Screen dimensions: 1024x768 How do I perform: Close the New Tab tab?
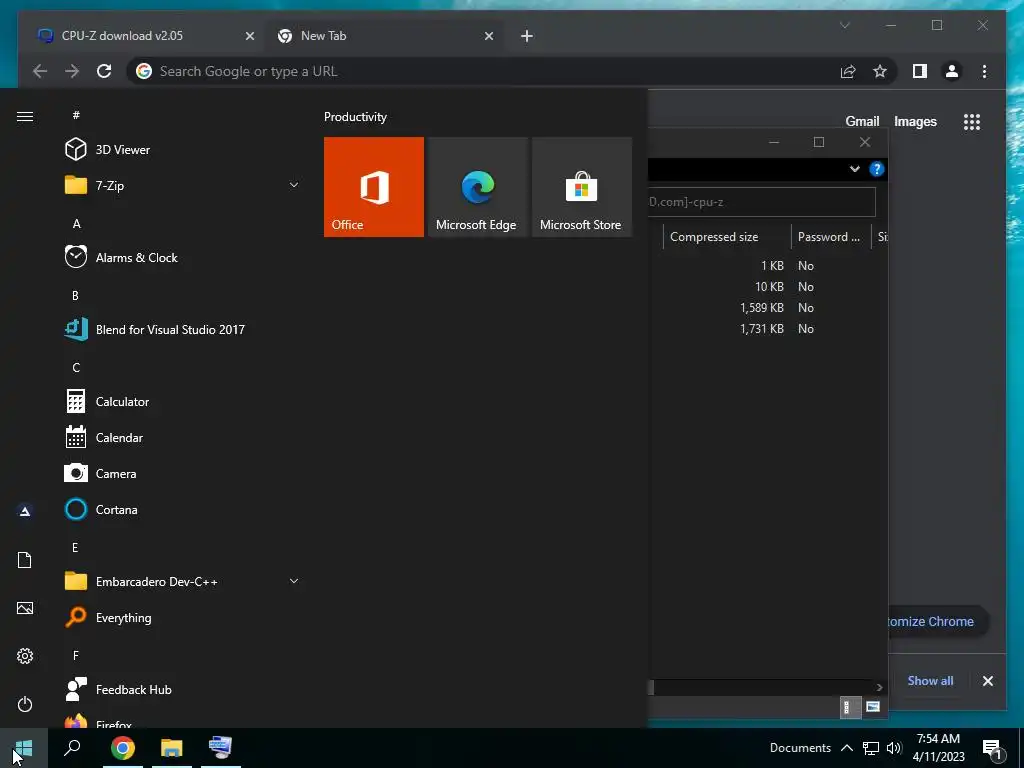[488, 36]
